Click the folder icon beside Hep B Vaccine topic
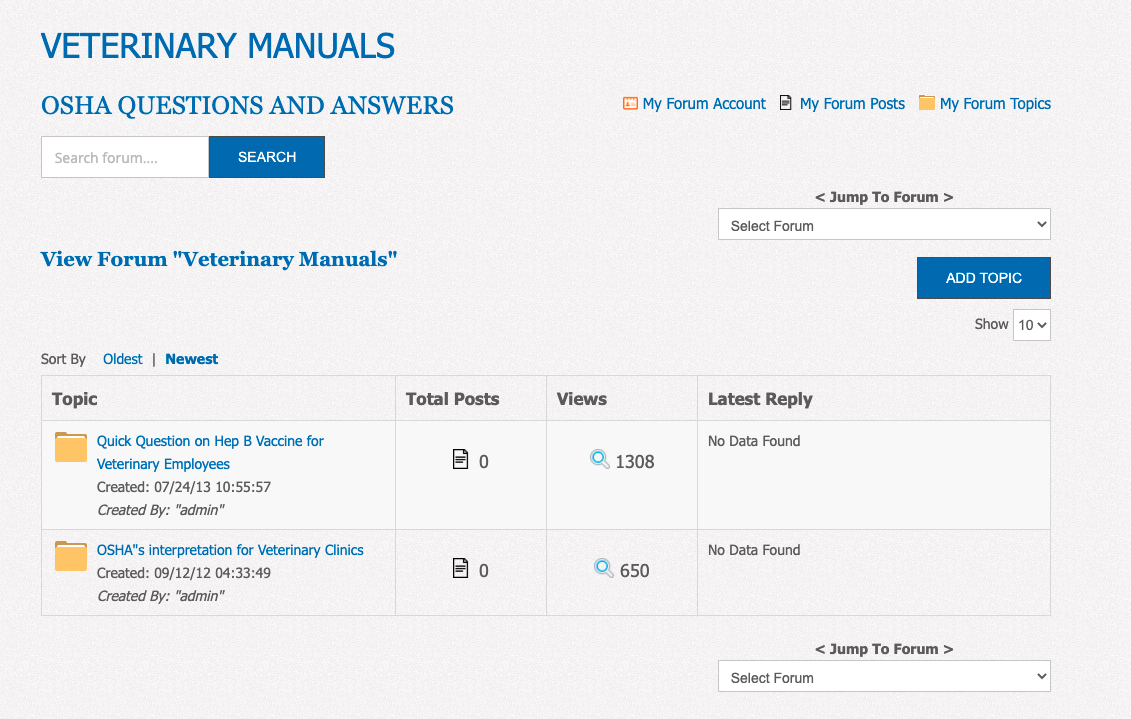The width and height of the screenshot is (1131, 719). [x=71, y=447]
